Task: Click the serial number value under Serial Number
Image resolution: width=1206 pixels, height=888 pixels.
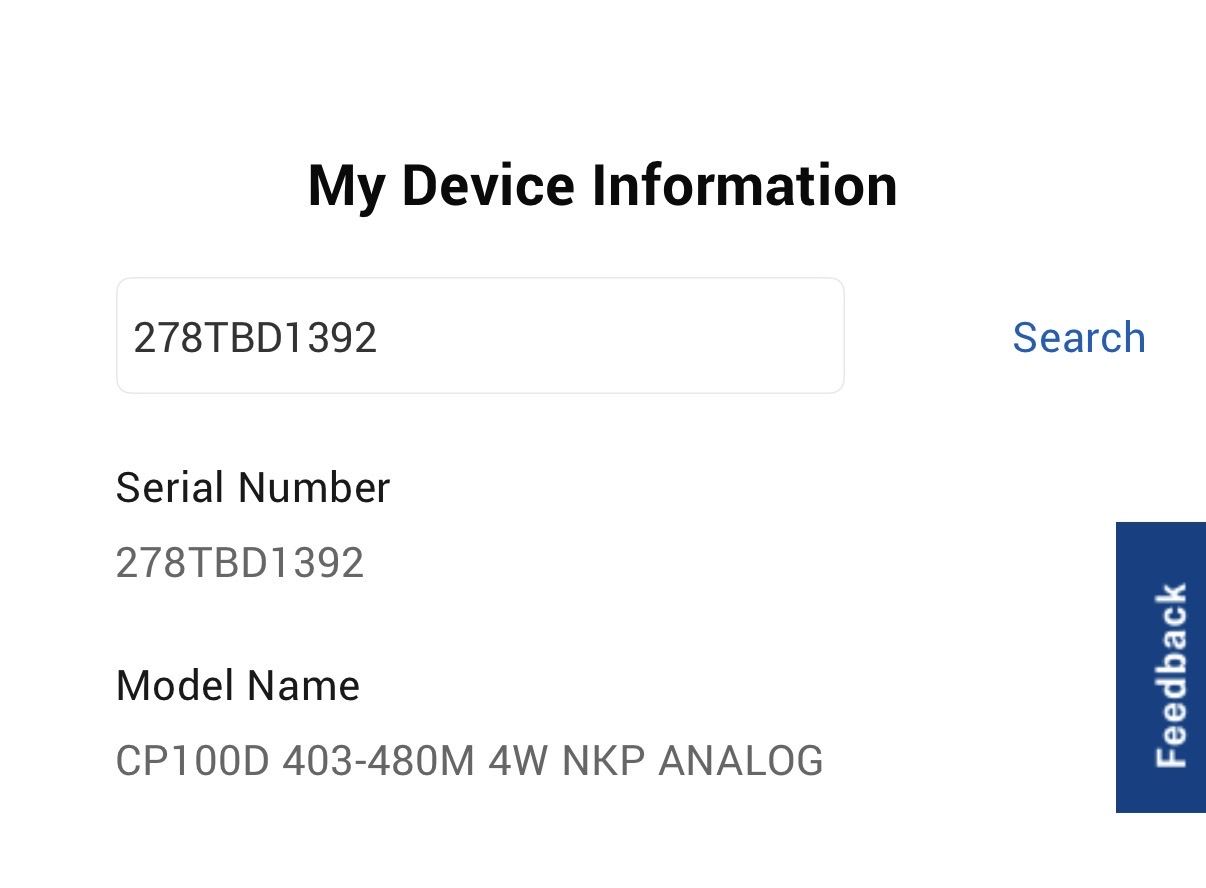Action: pyautogui.click(x=240, y=563)
